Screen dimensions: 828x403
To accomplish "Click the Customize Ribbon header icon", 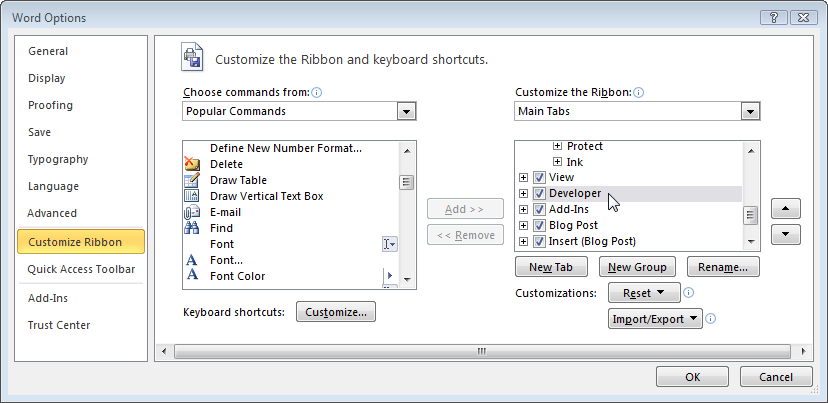I will pos(192,57).
